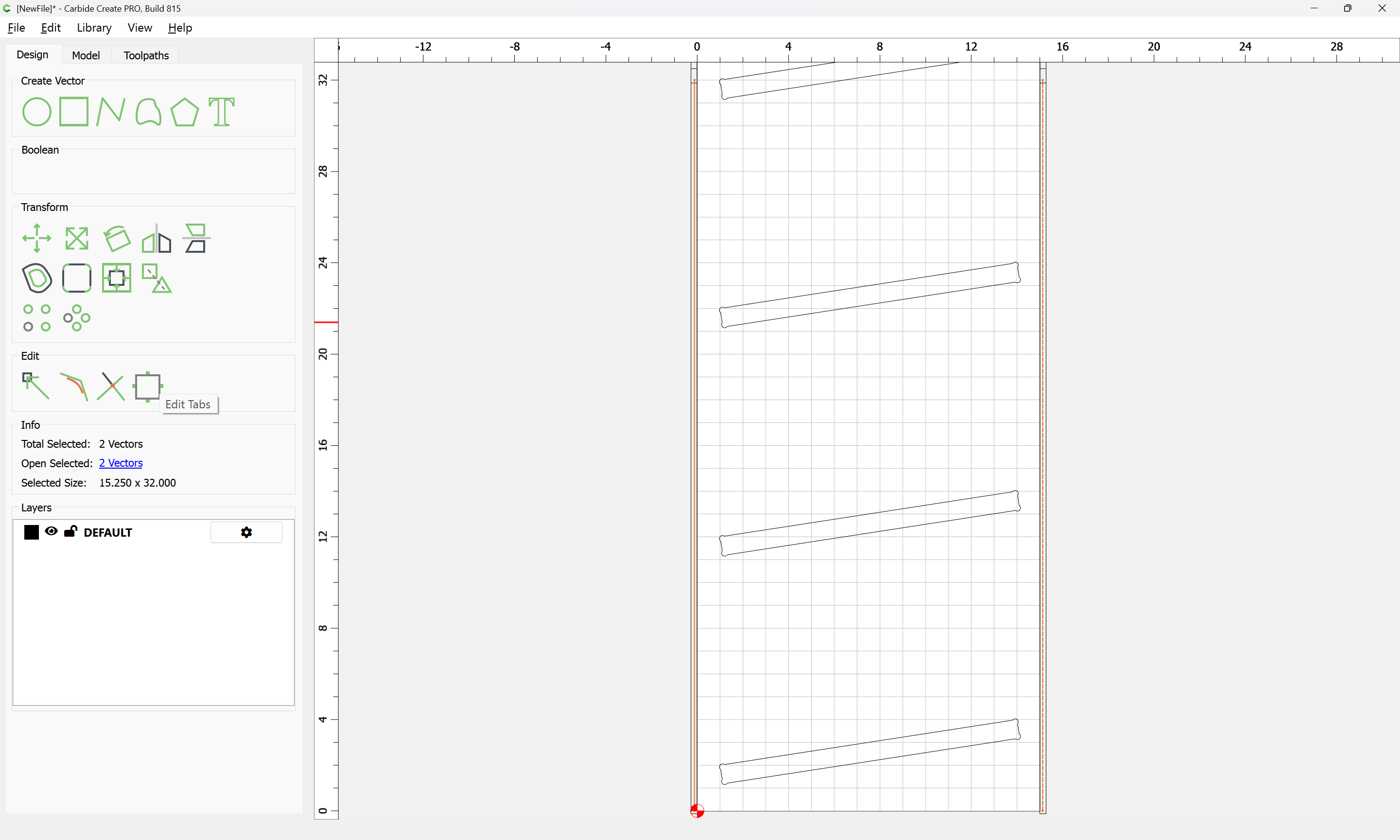The image size is (1400, 840).
Task: Click the slanted slot shape between the 20 and 24 marks
Action: pos(870,295)
